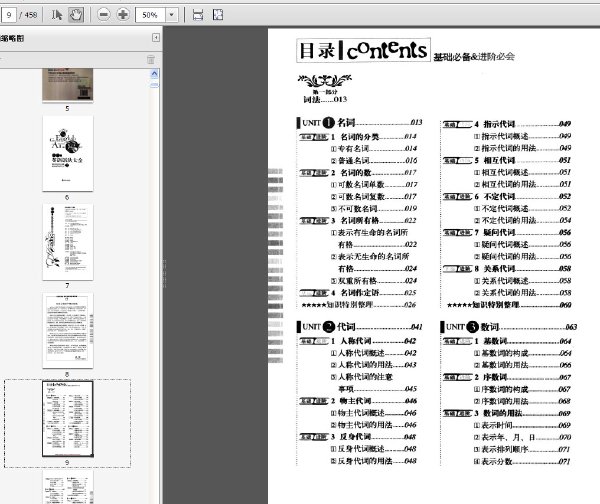Select the text selection cursor tool
600x504 pixels.
tap(57, 15)
